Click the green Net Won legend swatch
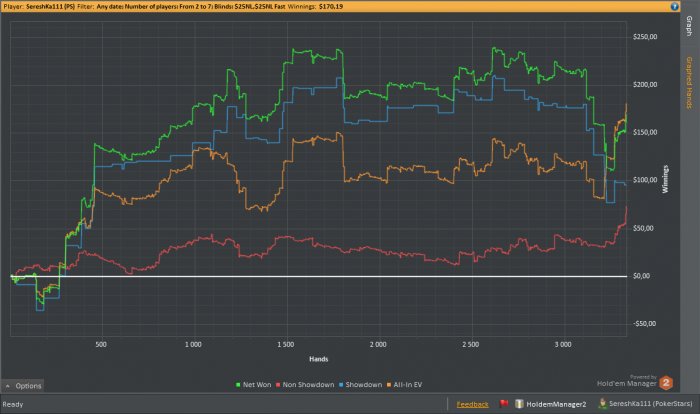The width and height of the screenshot is (700, 414). (238, 385)
